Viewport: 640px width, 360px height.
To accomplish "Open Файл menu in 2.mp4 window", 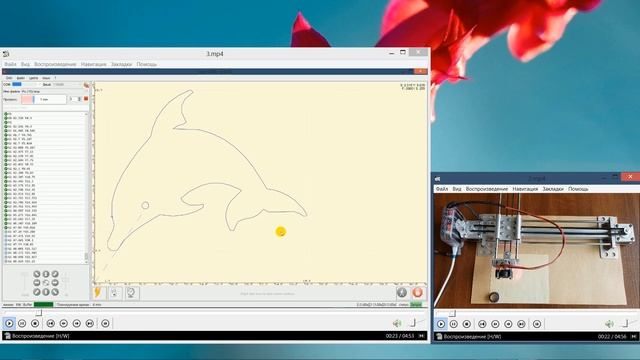I will coord(442,189).
